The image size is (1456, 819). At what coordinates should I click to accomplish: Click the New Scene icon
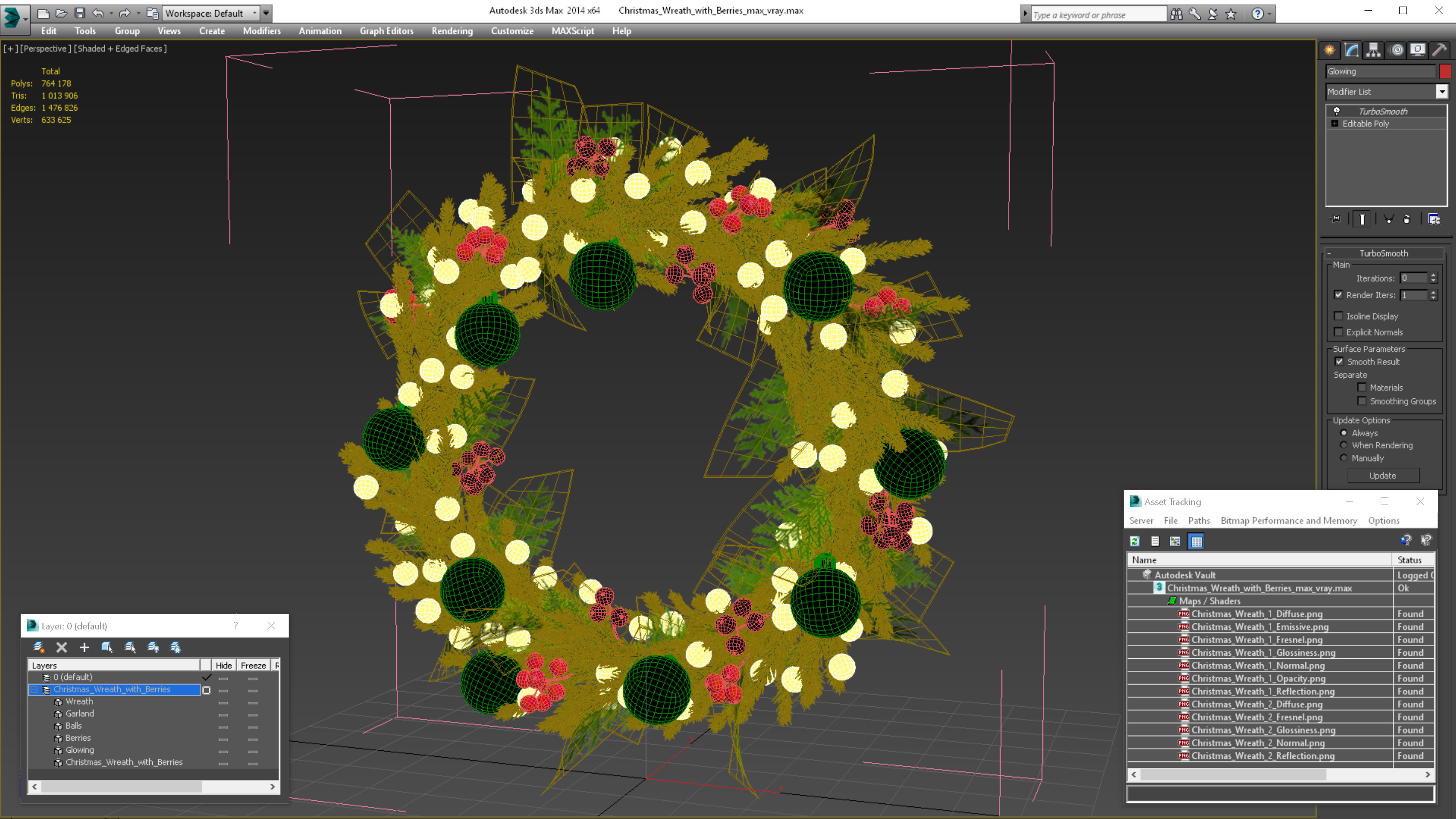pos(43,13)
